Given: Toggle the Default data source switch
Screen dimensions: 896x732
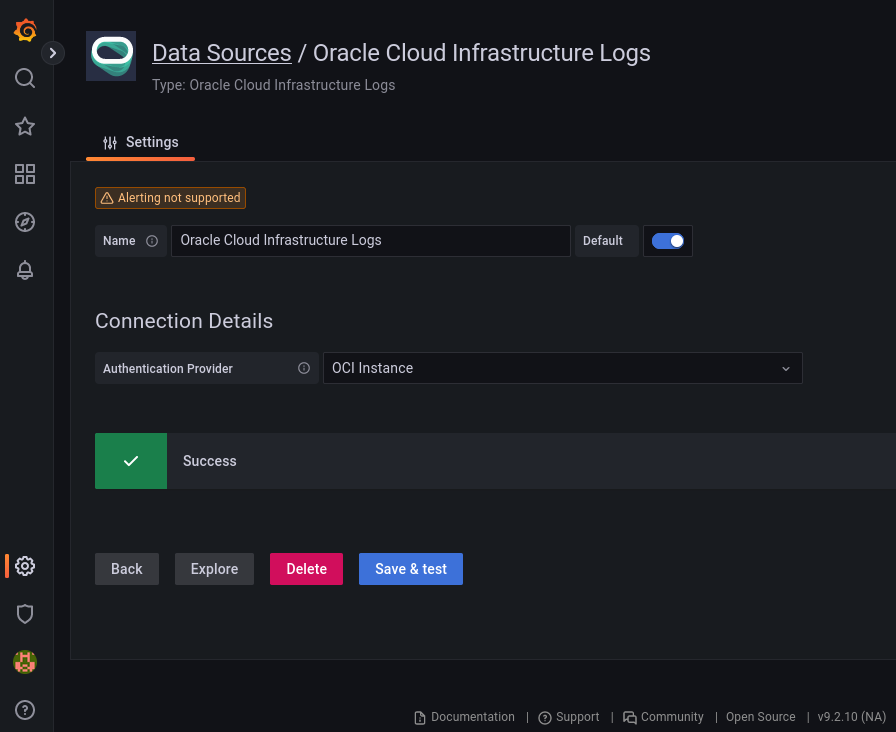Looking at the screenshot, I should click(667, 241).
